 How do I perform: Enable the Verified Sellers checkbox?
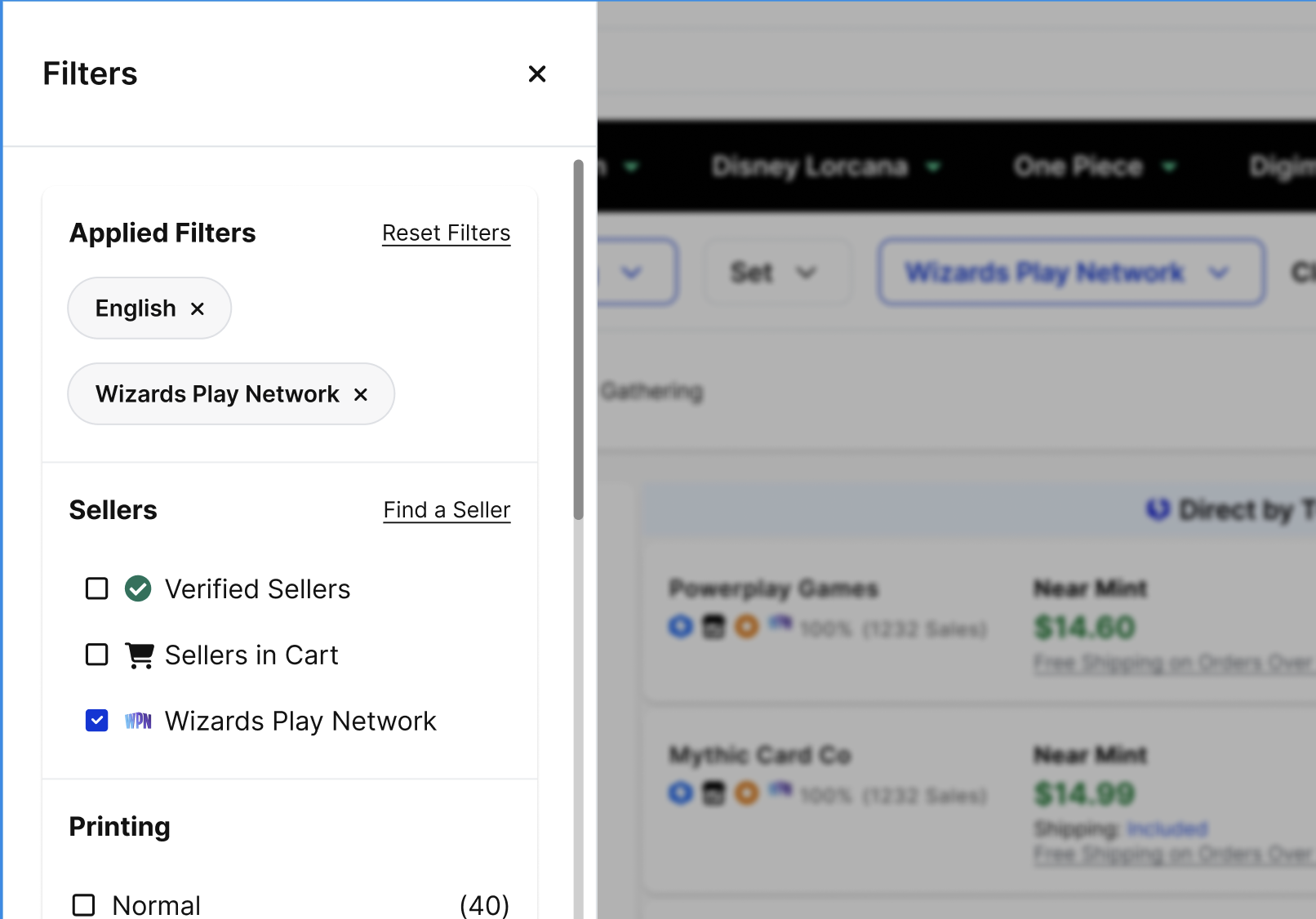pyautogui.click(x=97, y=588)
